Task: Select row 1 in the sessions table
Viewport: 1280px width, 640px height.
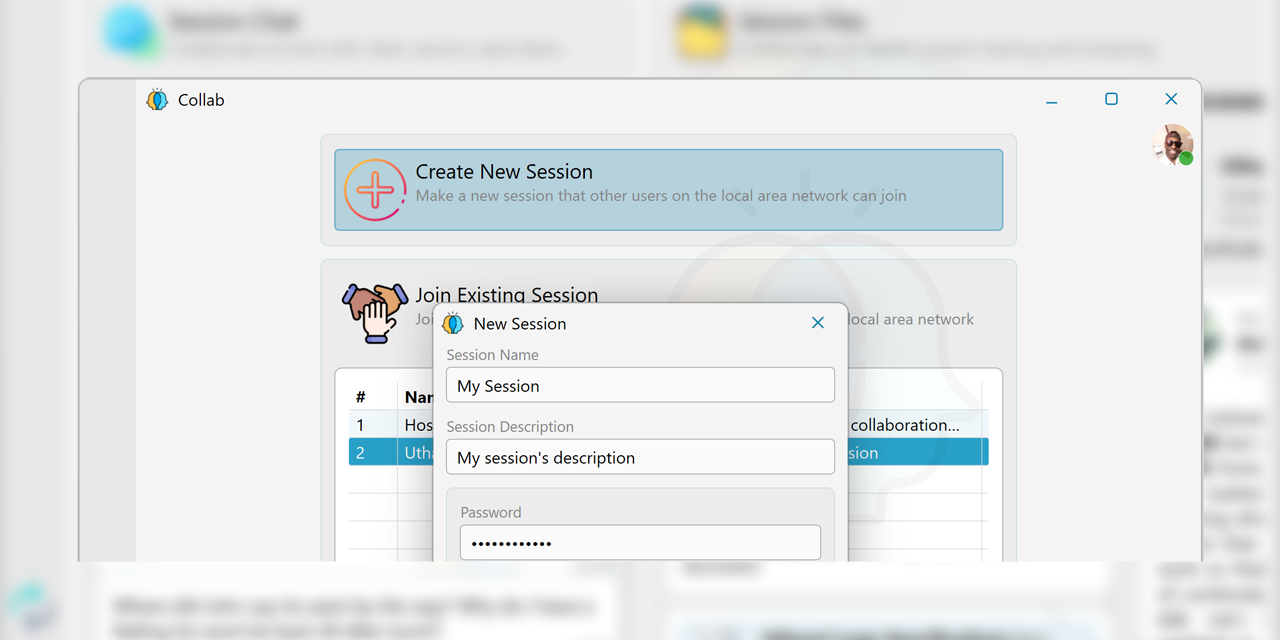Action: pos(390,425)
